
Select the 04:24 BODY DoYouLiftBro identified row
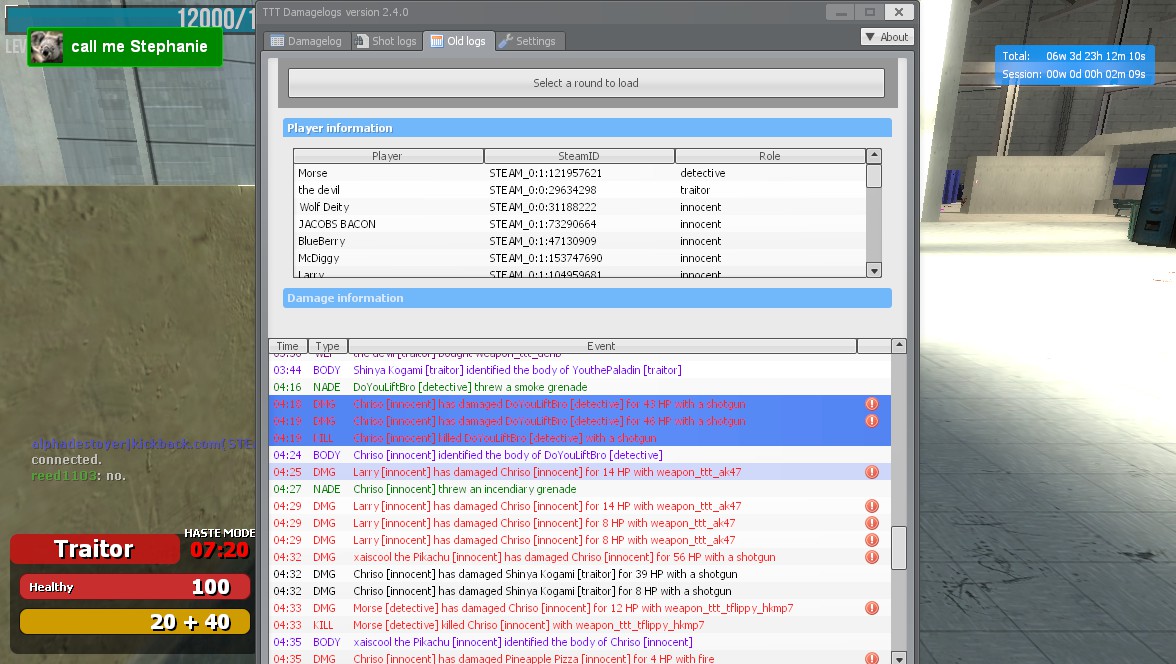click(x=580, y=455)
